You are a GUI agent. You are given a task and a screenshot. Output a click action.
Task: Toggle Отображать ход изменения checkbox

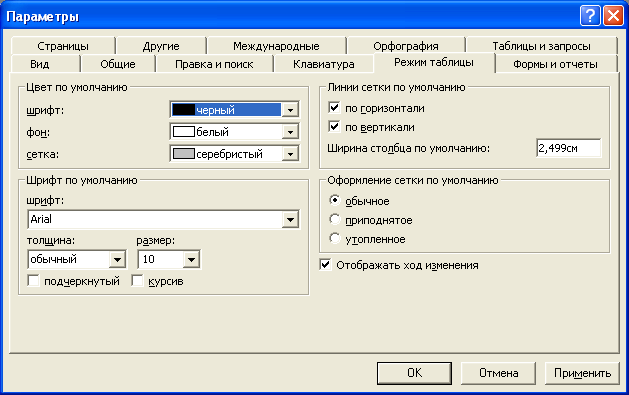pyautogui.click(x=325, y=265)
